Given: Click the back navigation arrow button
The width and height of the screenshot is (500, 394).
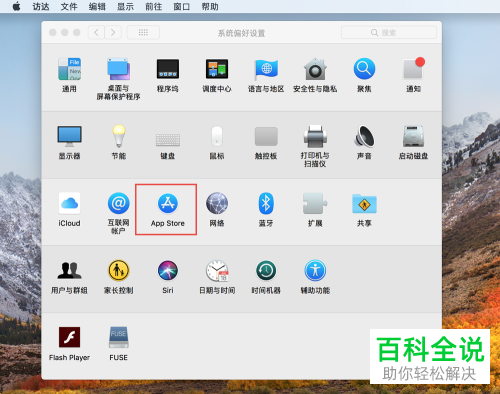Looking at the screenshot, I should (96, 32).
